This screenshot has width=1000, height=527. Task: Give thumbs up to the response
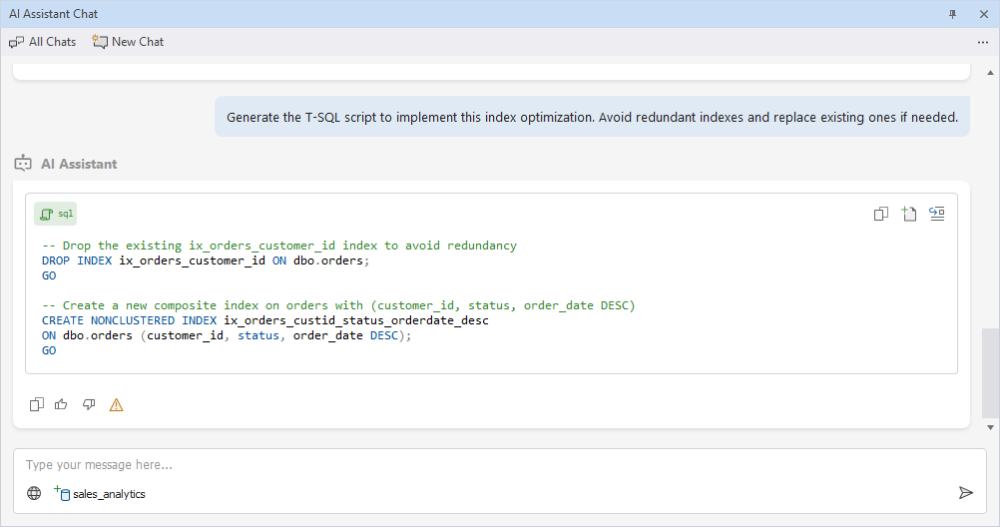61,404
